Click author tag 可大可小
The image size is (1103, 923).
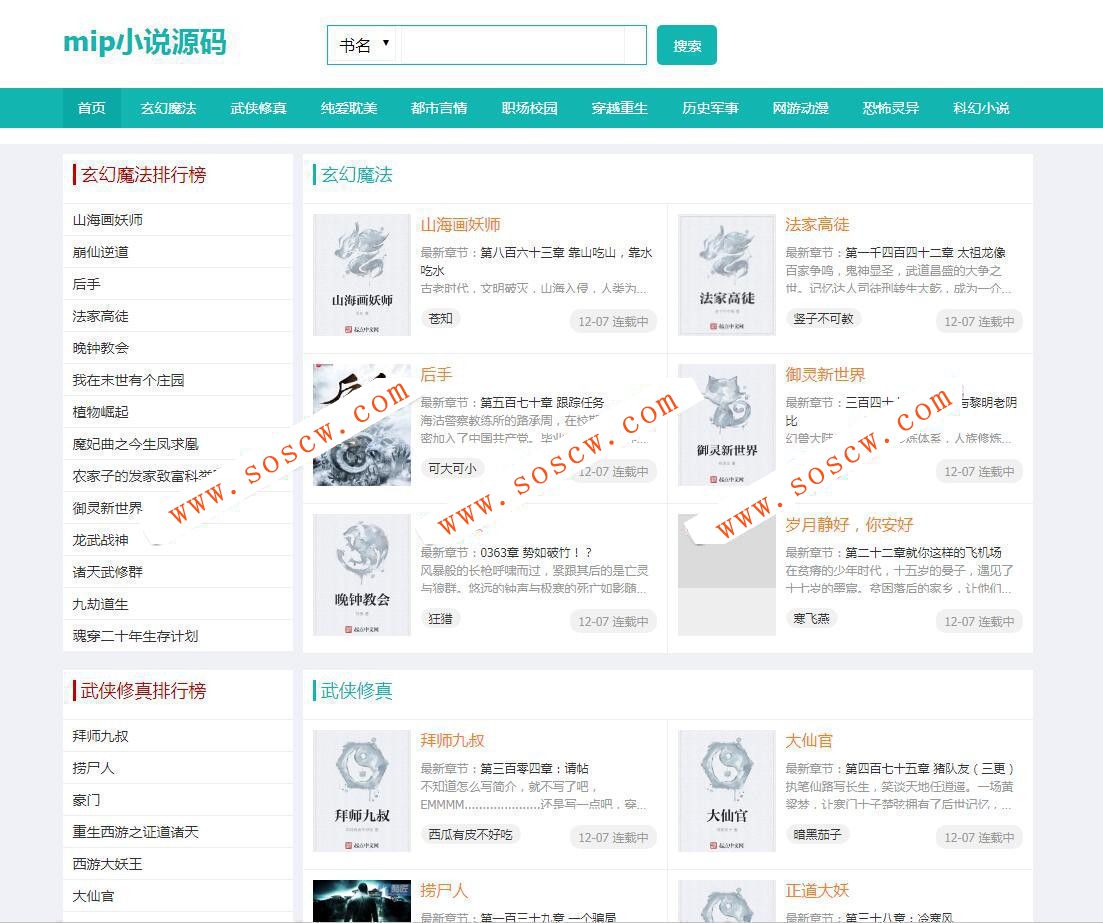tap(452, 469)
